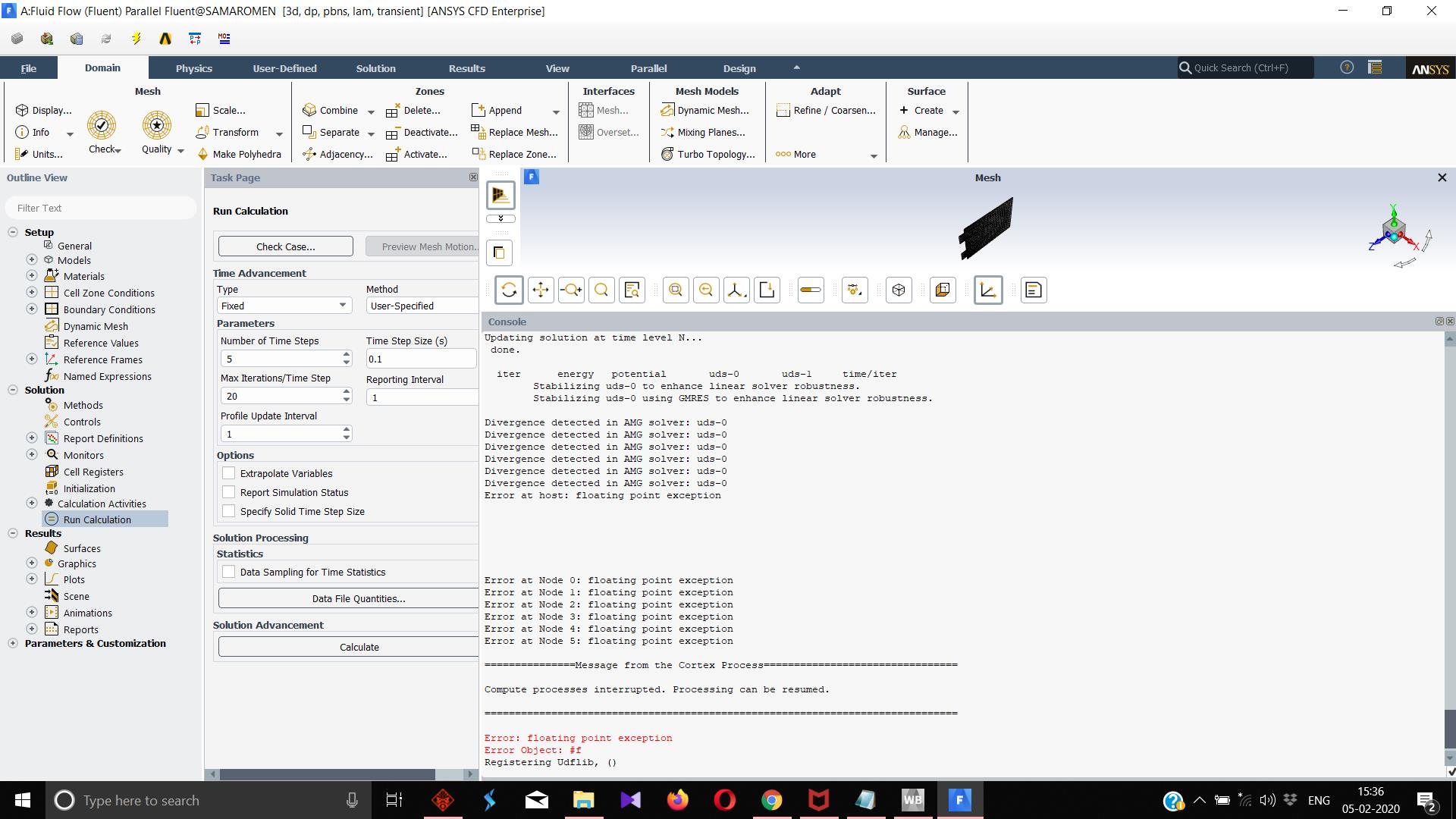Click the zoom to area icon
This screenshot has width=1456, height=819.
click(x=601, y=290)
